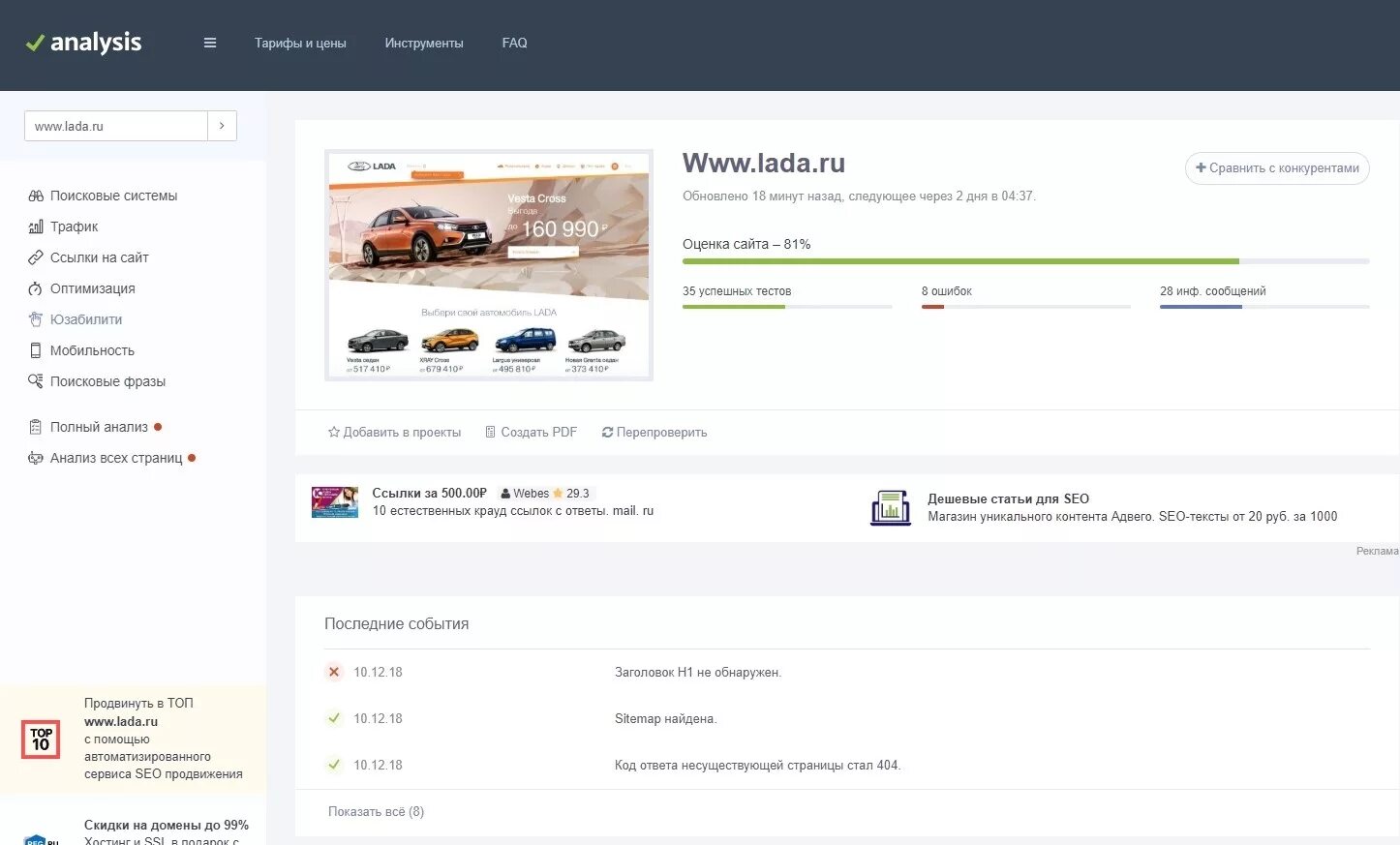
Task: Click Код ответа несуществующей страницы text
Action: [758, 766]
